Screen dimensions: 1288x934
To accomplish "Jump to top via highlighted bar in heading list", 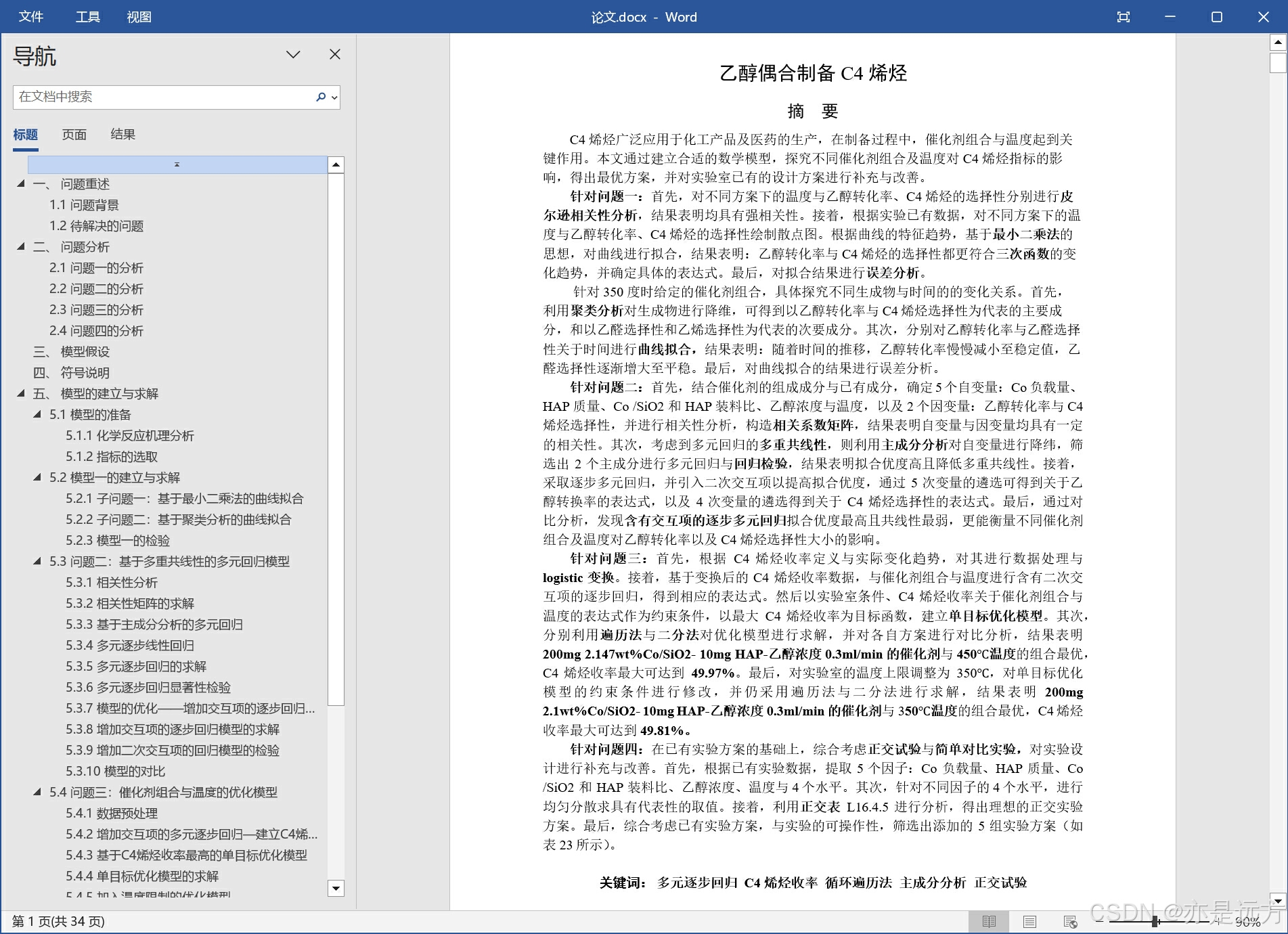I will click(177, 164).
